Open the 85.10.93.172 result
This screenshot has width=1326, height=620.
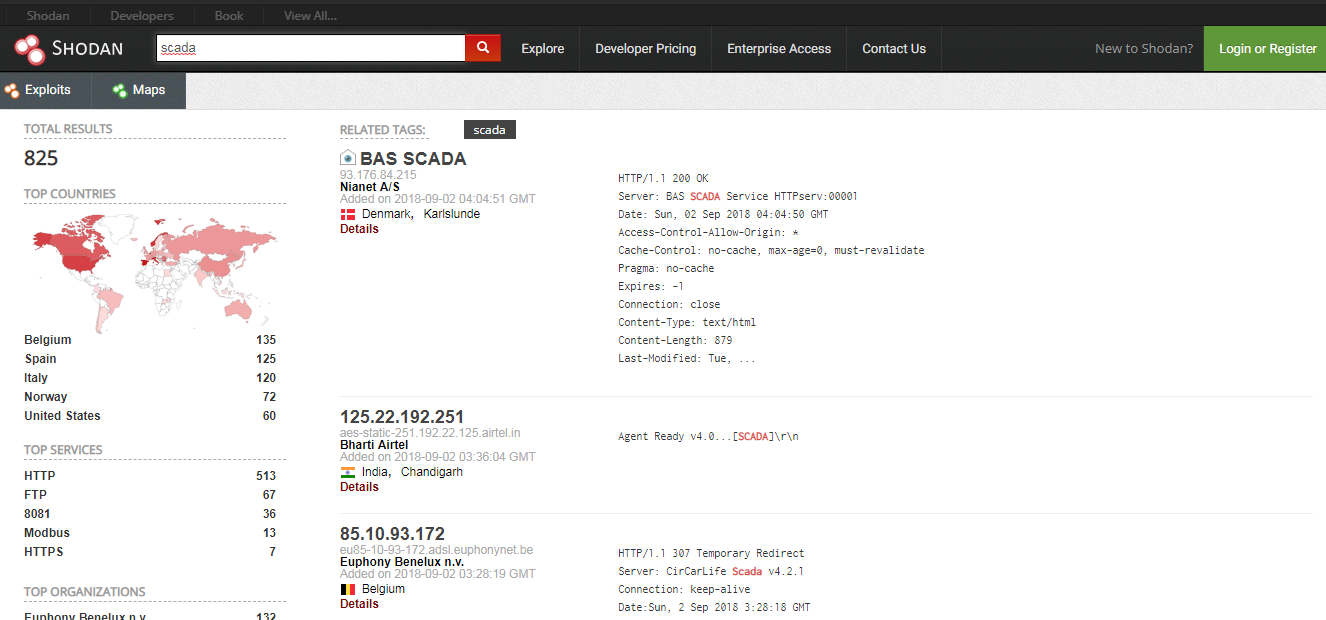tap(393, 534)
